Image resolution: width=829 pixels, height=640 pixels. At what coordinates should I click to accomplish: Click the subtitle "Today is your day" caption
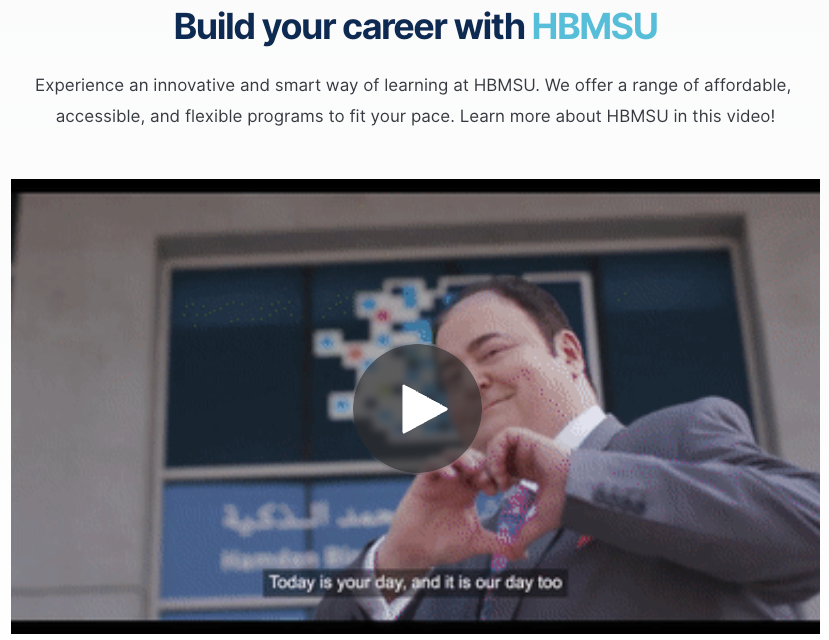click(x=415, y=582)
